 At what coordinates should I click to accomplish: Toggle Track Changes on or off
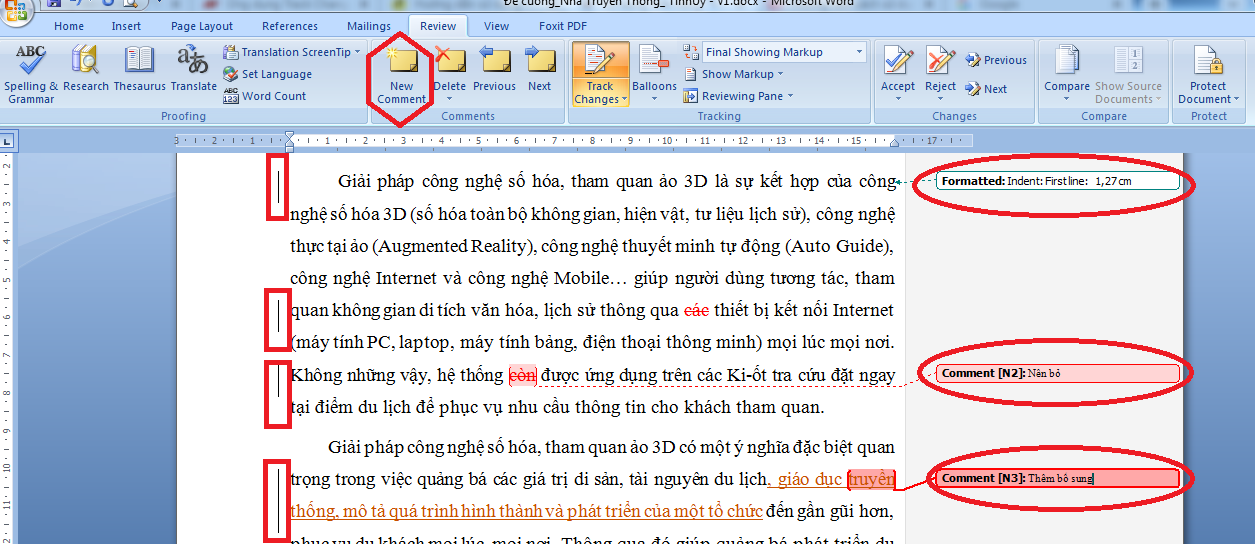tap(601, 74)
